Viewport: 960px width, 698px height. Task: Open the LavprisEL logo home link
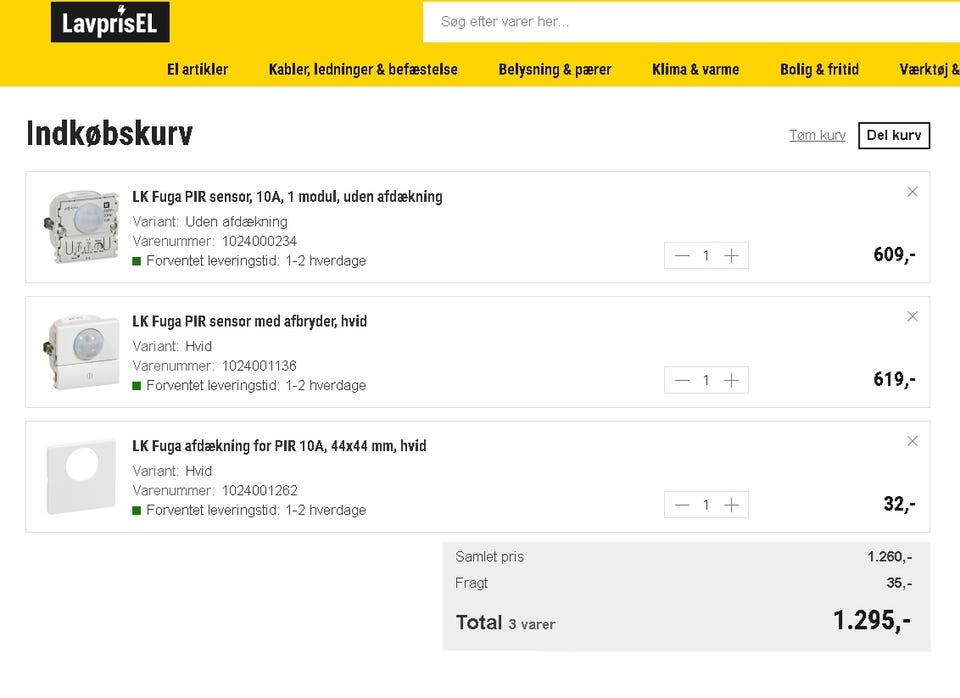point(110,22)
